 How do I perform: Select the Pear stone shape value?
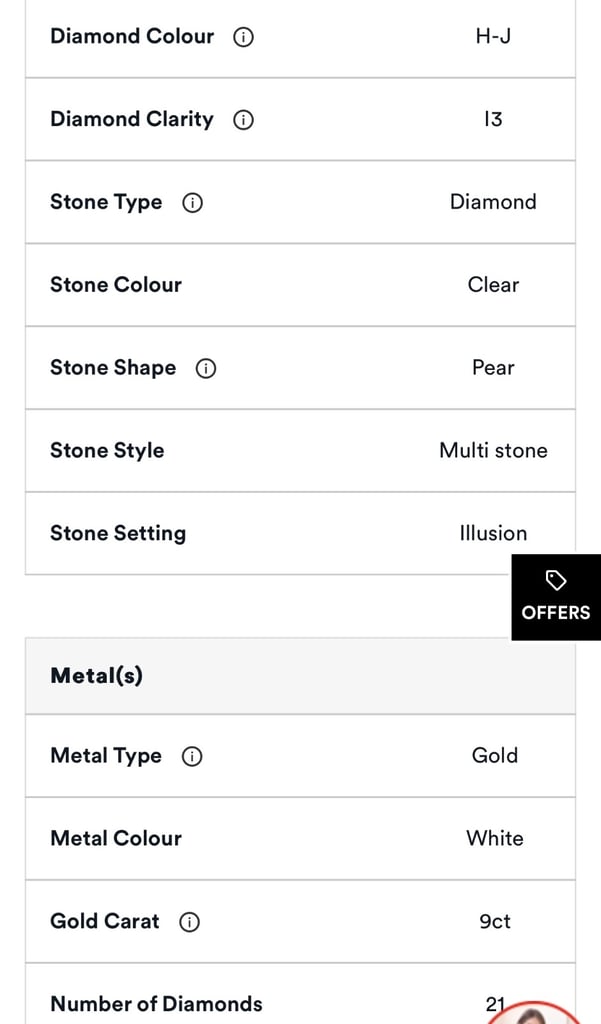(493, 368)
